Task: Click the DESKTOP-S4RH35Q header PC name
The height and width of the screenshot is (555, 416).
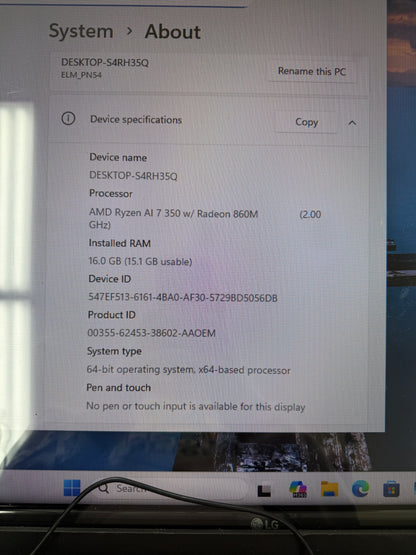Action: coord(105,63)
